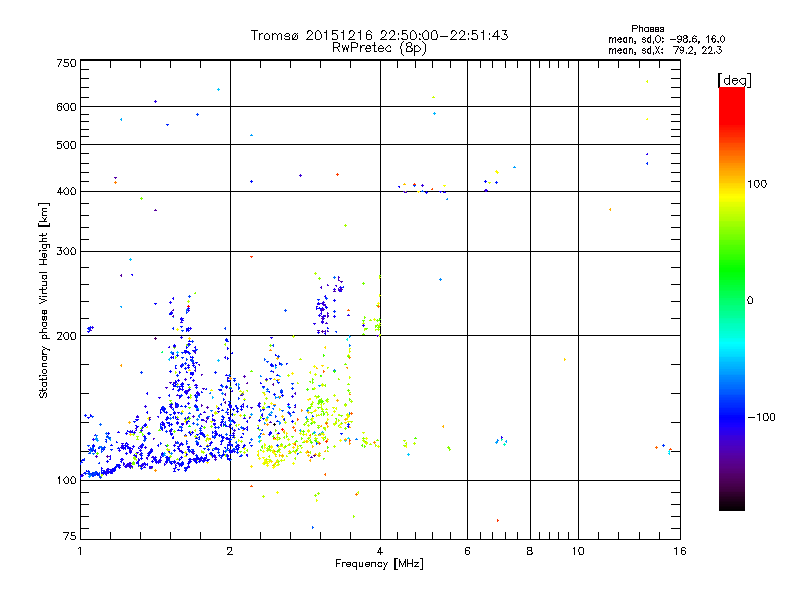
Task: Click the colorbar tick label '100'
Action: point(757,184)
